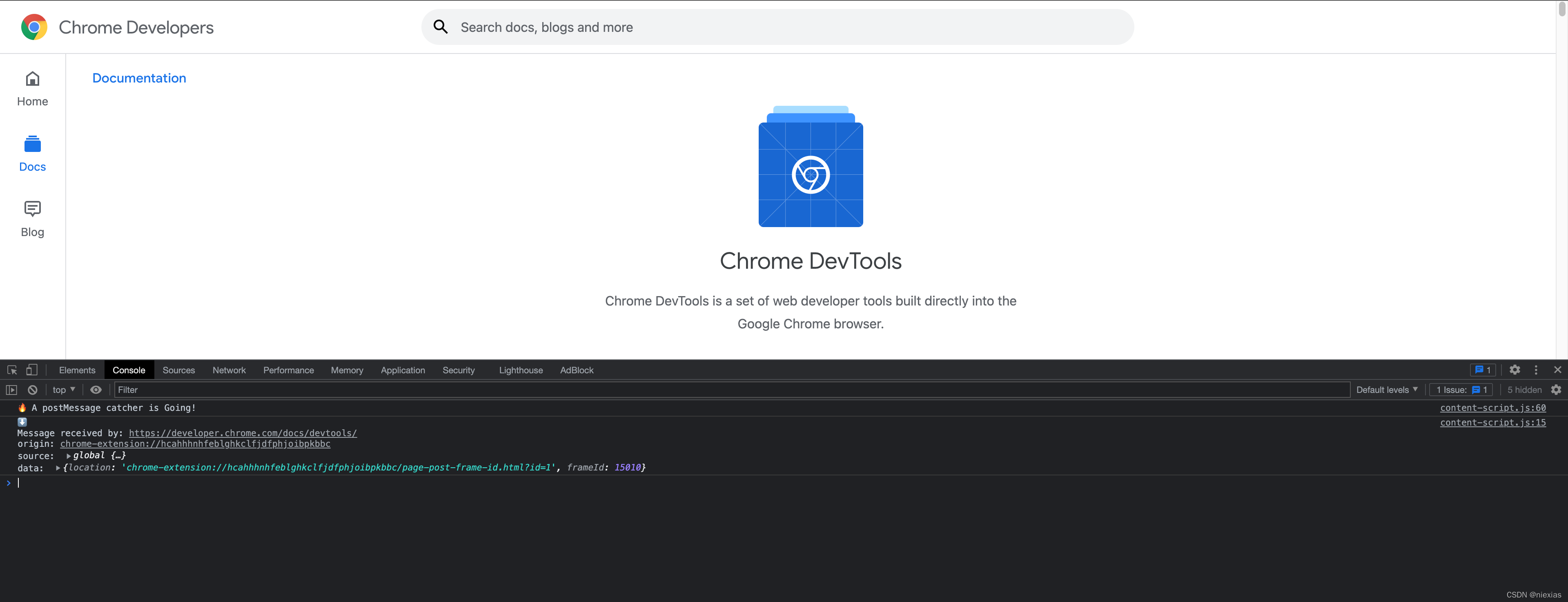Select Docs in the sidebar
Image resolution: width=1568 pixels, height=602 pixels.
(32, 154)
